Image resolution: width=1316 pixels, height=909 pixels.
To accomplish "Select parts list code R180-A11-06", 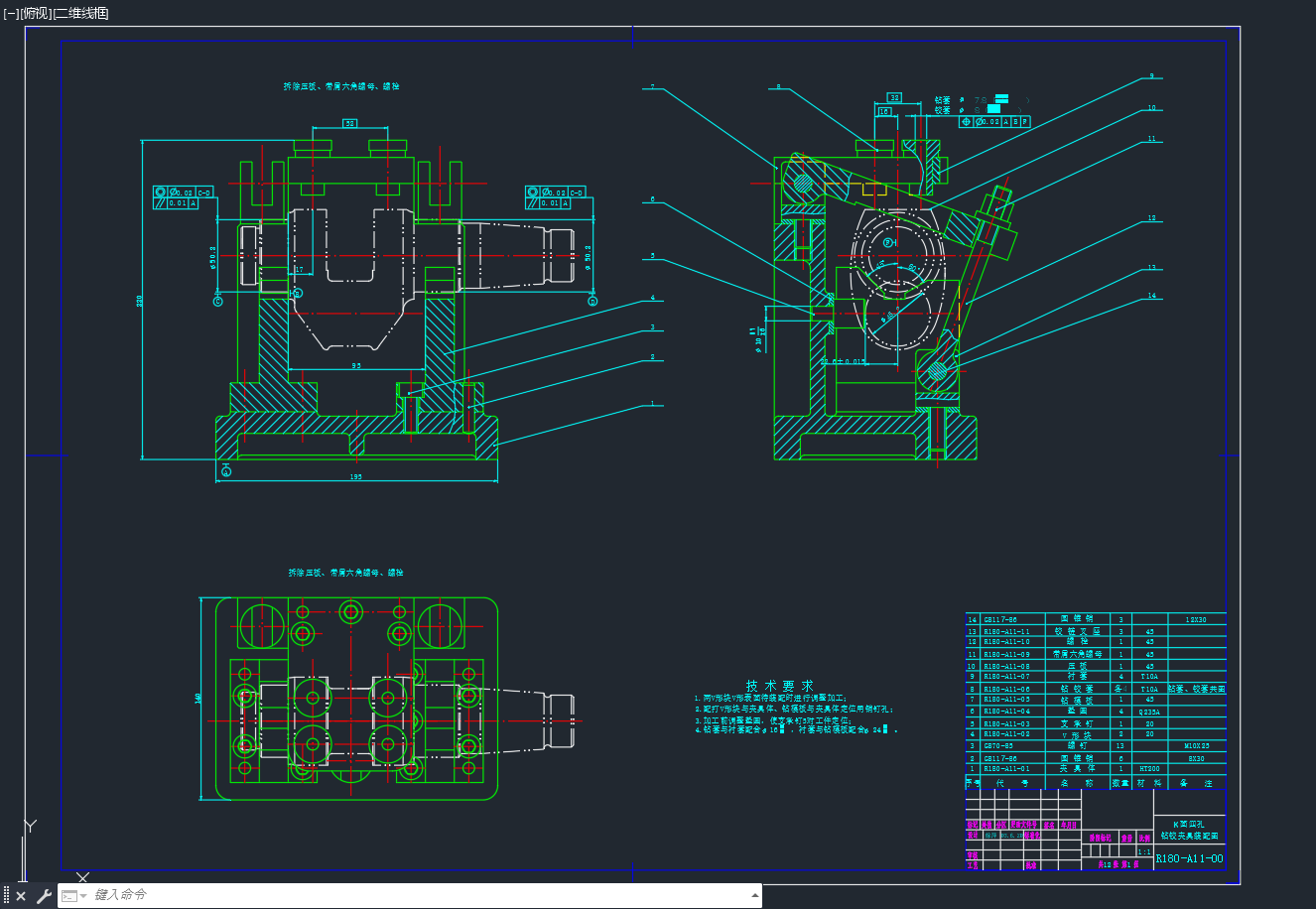I will (x=1006, y=690).
